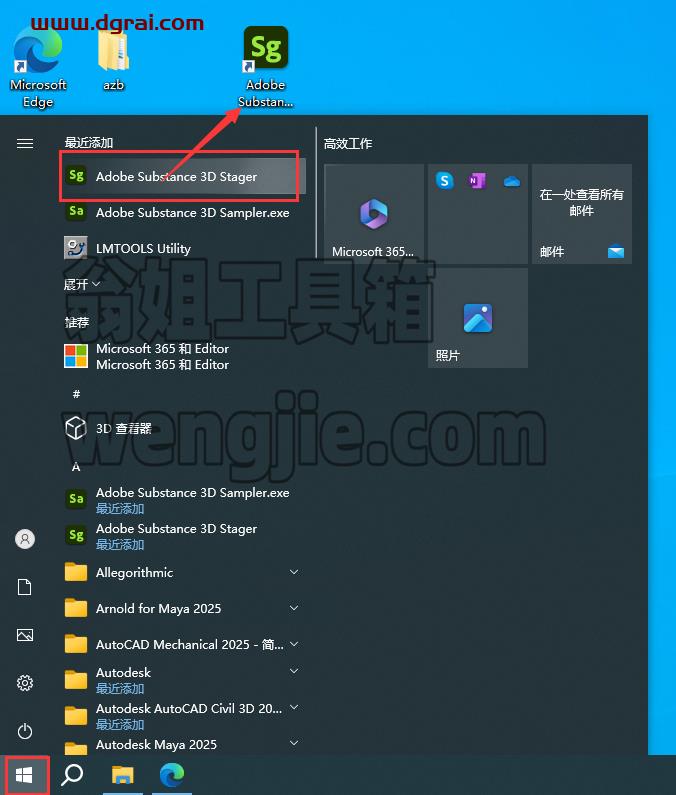Image resolution: width=676 pixels, height=795 pixels.
Task: Expand the recently added list with 展开
Action: click(x=82, y=284)
